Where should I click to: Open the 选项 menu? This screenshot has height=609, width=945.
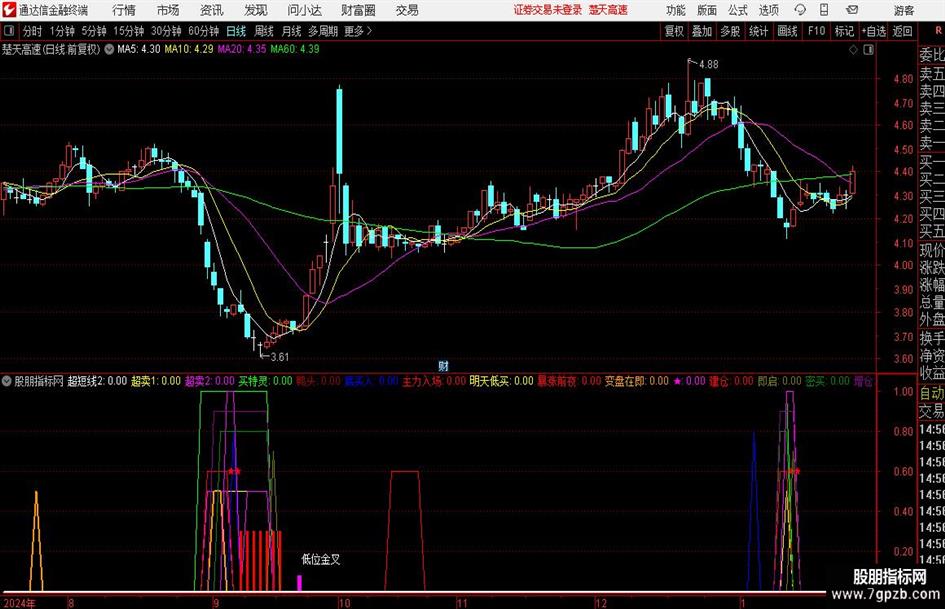[768, 10]
